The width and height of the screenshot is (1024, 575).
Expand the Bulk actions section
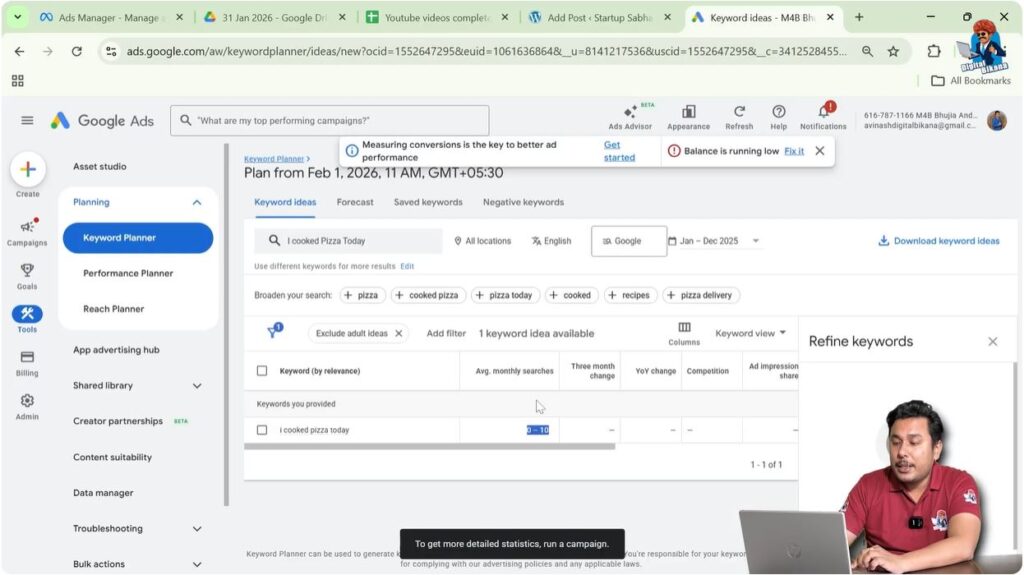point(197,564)
